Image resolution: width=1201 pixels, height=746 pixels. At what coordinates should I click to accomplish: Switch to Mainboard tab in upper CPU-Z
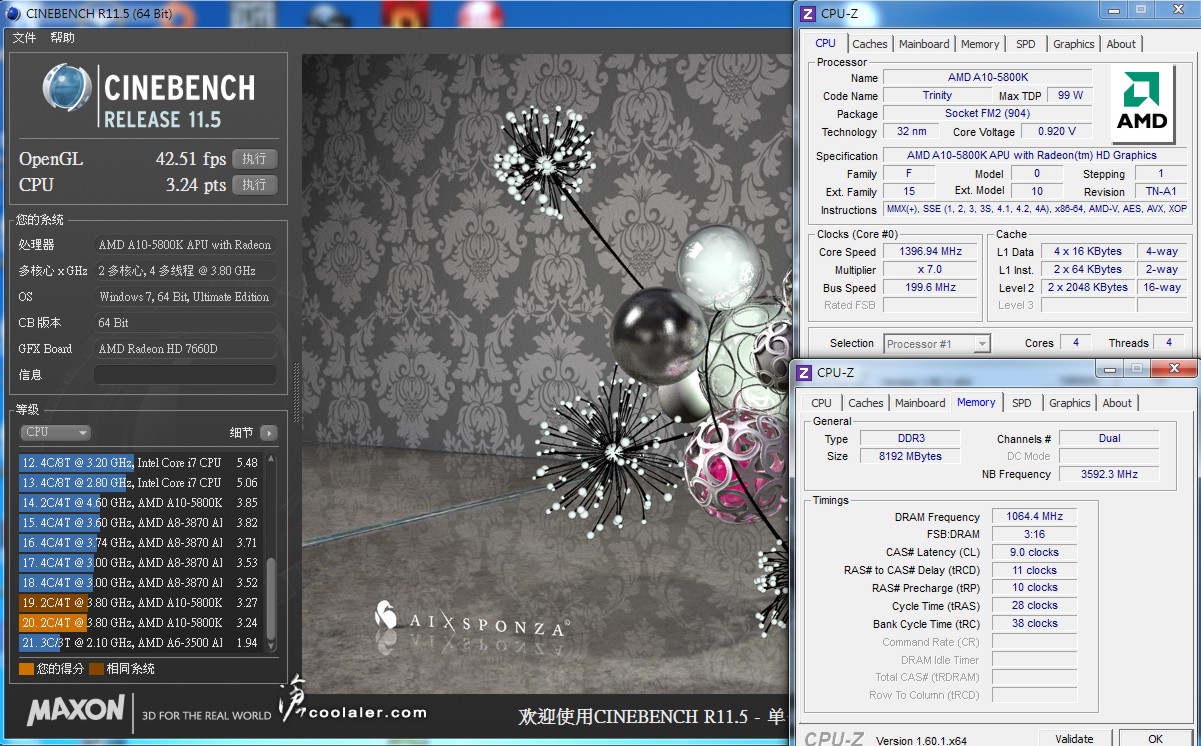923,44
